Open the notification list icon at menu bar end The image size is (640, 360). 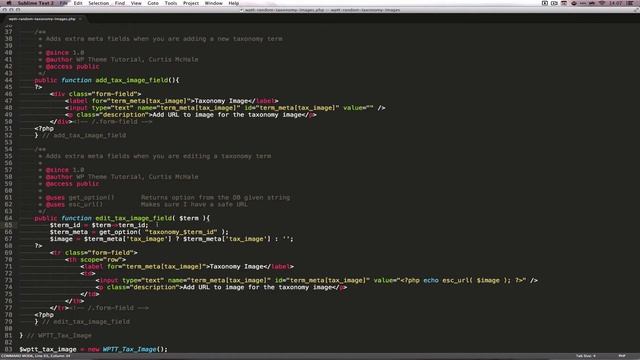630,3
